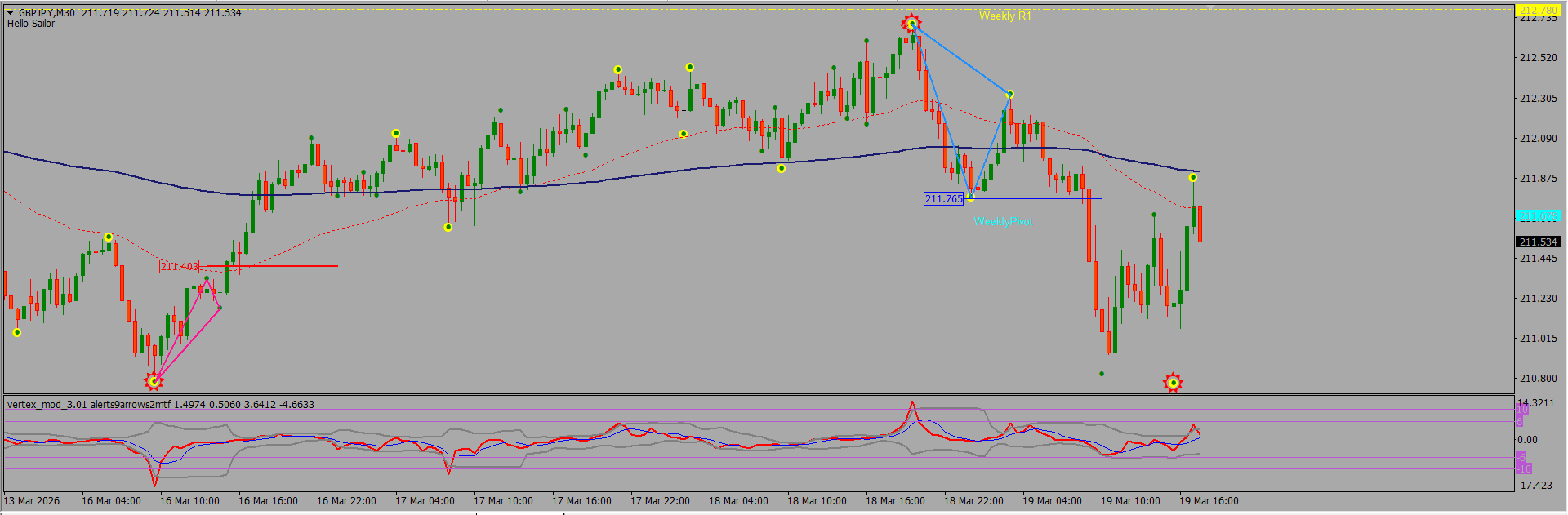The width and height of the screenshot is (1568, 515).
Task: Click the red sun marker at the 19 Mar low
Action: point(1174,382)
